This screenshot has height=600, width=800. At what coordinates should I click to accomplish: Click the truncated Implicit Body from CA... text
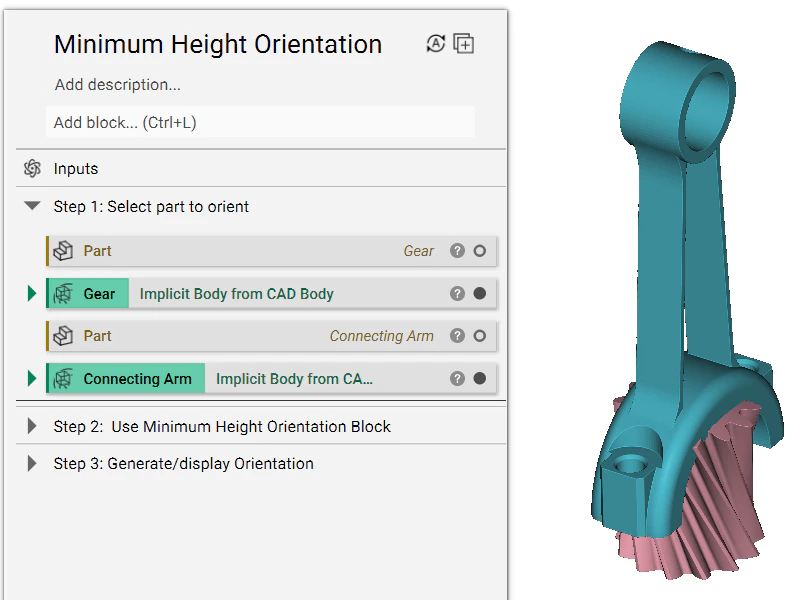(294, 379)
